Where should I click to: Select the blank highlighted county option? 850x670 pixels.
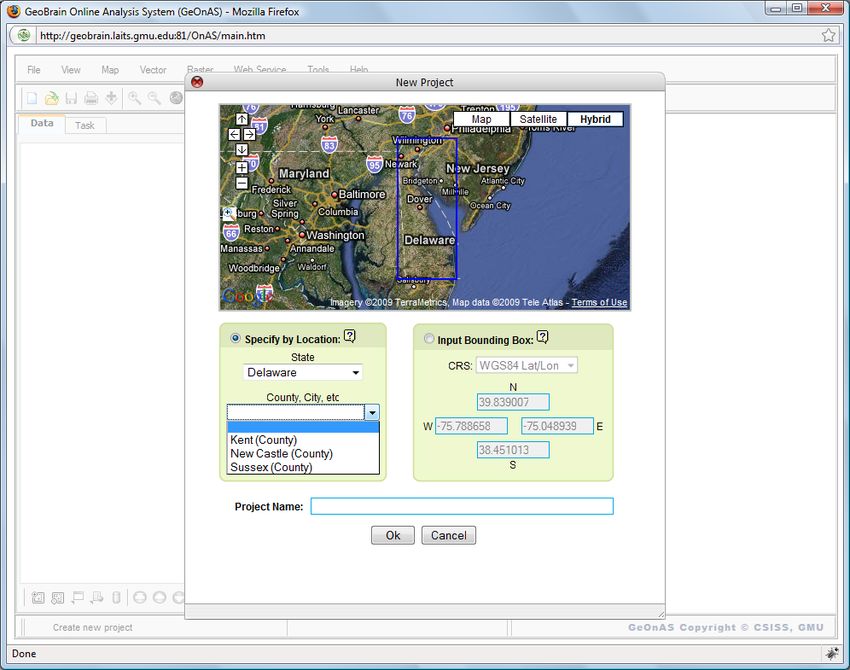pos(303,428)
